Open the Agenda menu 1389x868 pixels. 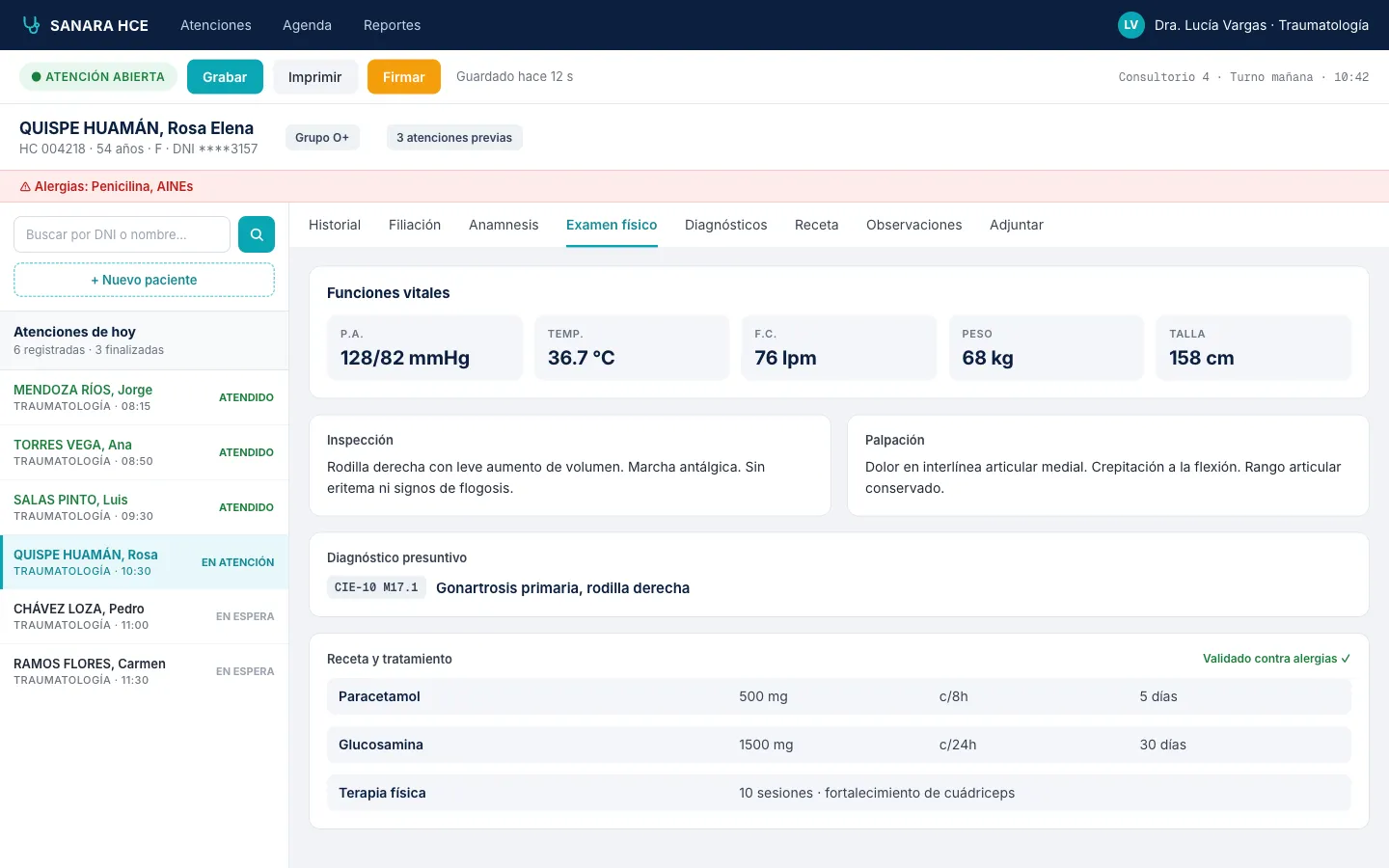click(x=307, y=25)
